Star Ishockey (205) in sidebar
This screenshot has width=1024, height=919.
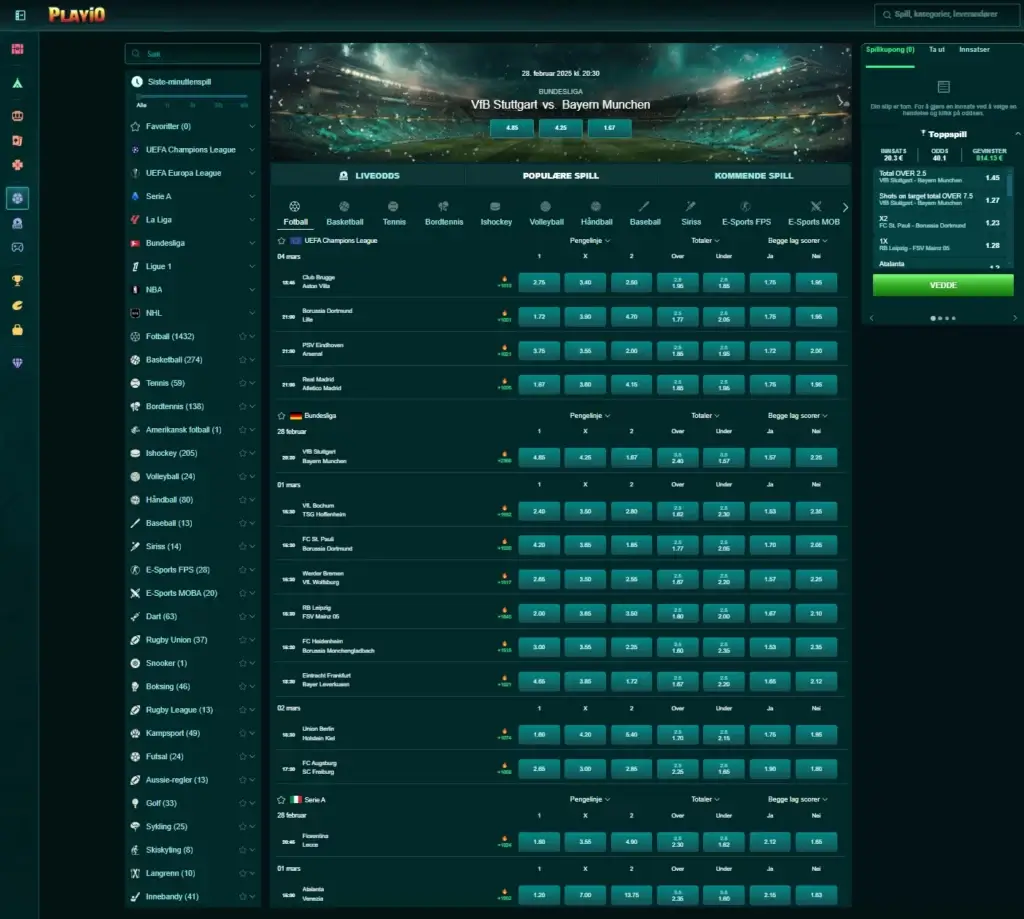point(243,453)
